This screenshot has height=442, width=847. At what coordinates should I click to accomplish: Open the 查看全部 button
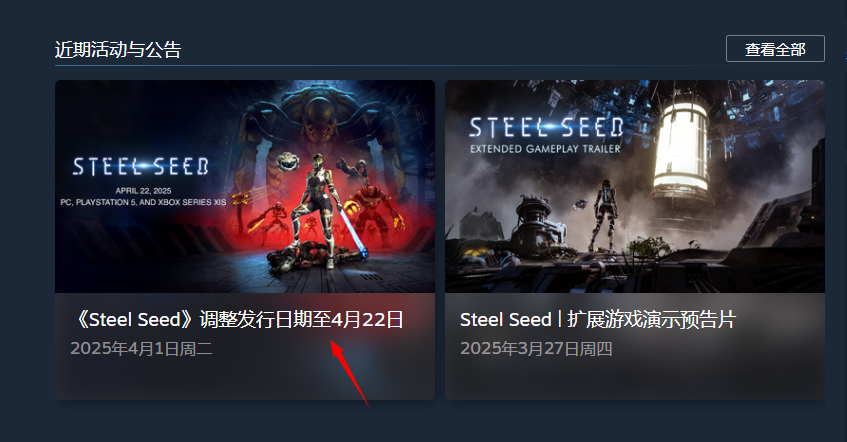click(x=775, y=49)
